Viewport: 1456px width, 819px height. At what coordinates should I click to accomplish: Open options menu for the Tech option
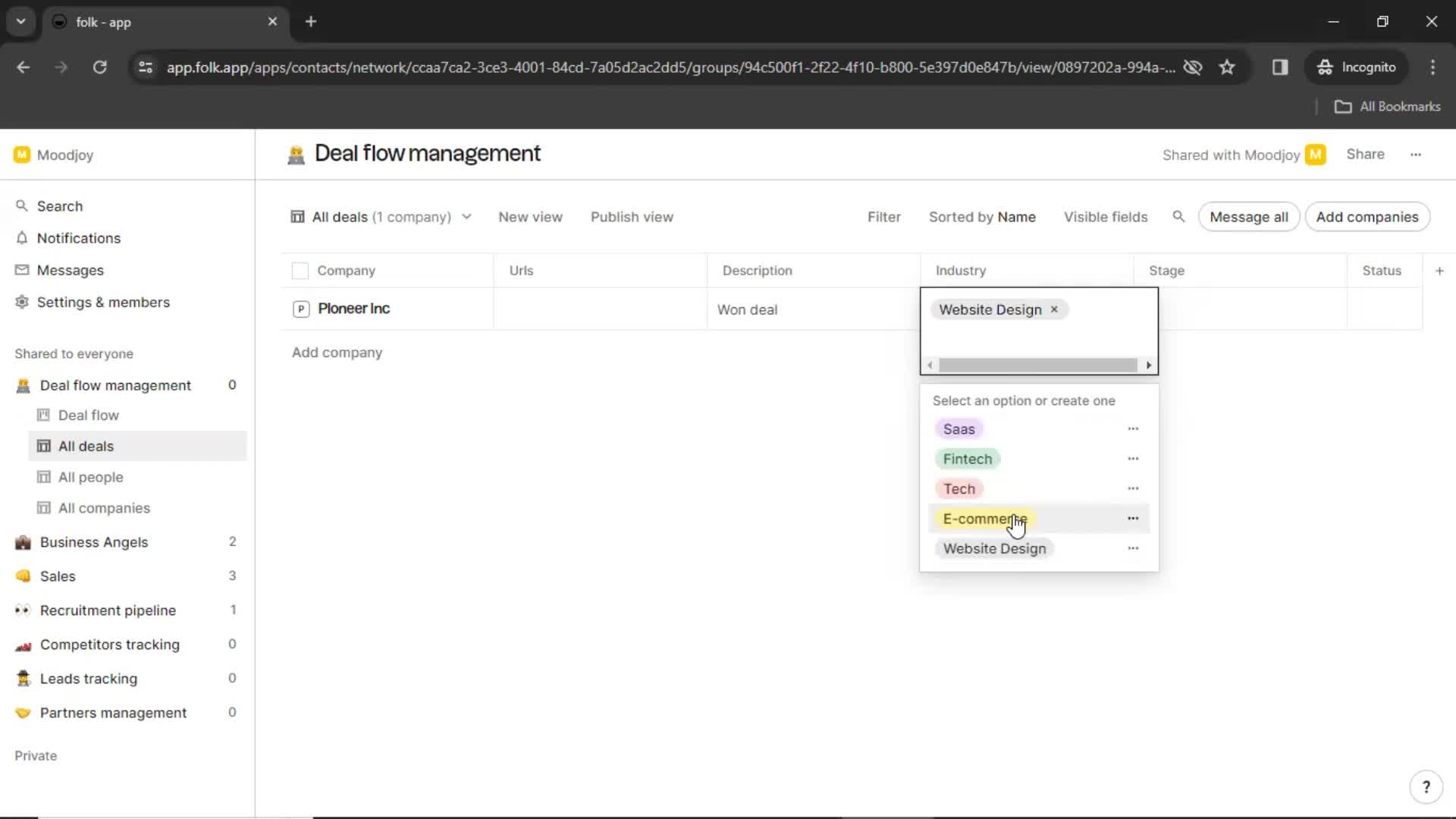[1133, 488]
